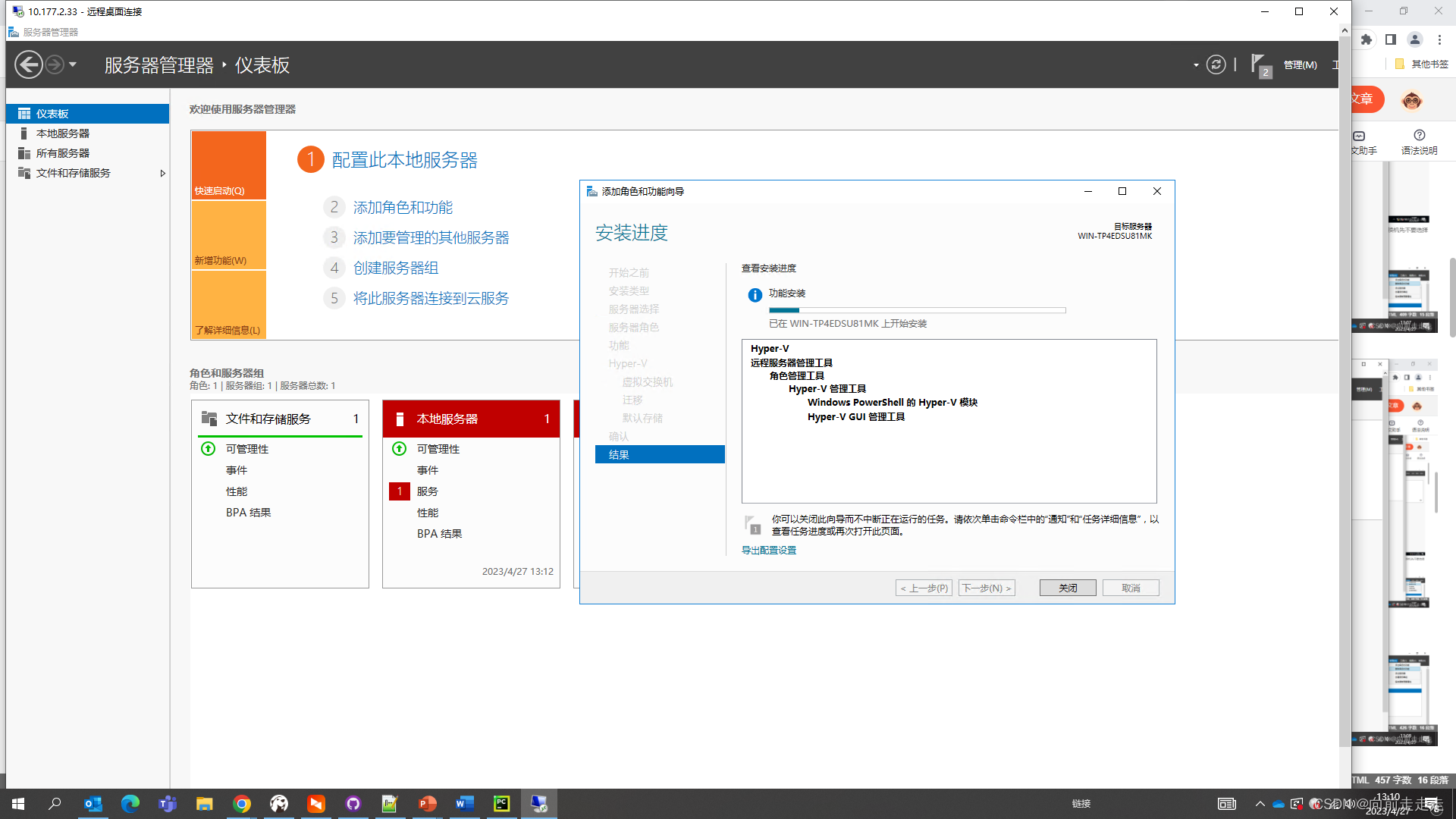Select 本地服务器 in the left sidebar
The image size is (1456, 819).
62,133
